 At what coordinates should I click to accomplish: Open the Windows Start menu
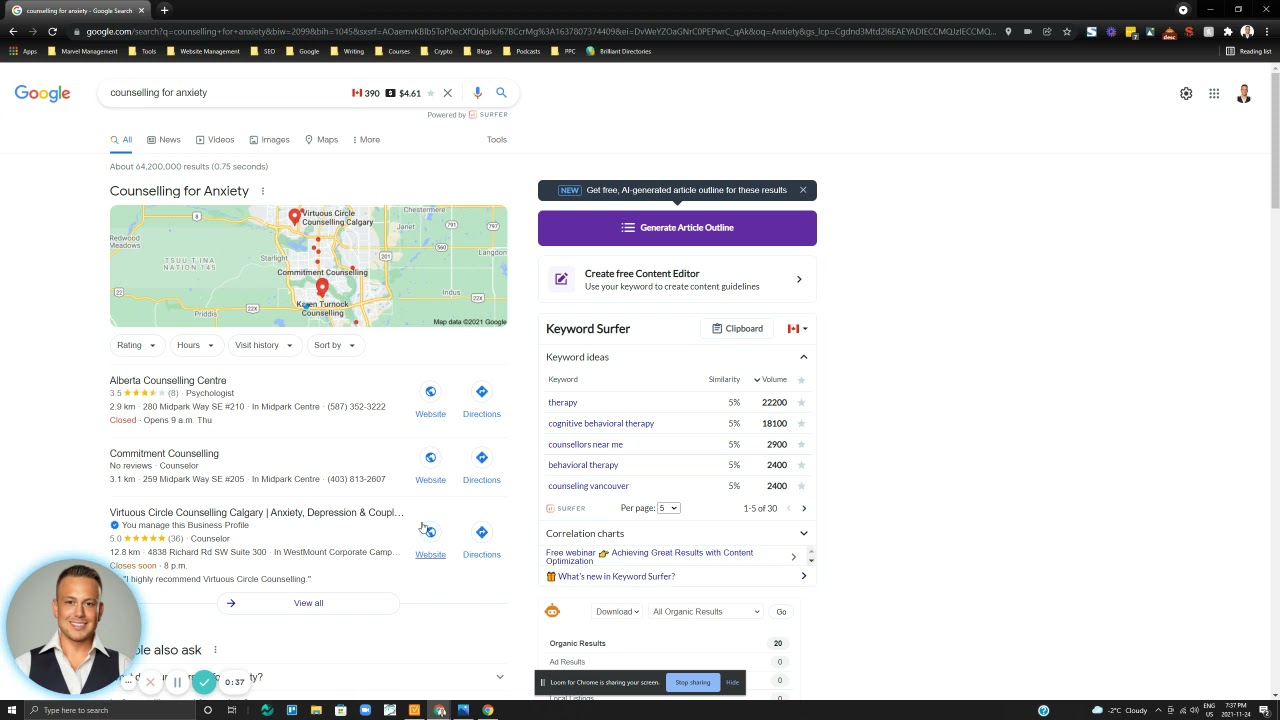pyautogui.click(x=11, y=710)
